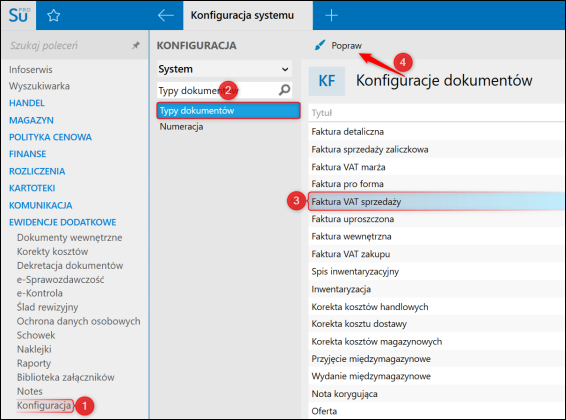Image resolution: width=566 pixels, height=420 pixels.
Task: Pin the command search panel
Action: pyautogui.click(x=136, y=45)
